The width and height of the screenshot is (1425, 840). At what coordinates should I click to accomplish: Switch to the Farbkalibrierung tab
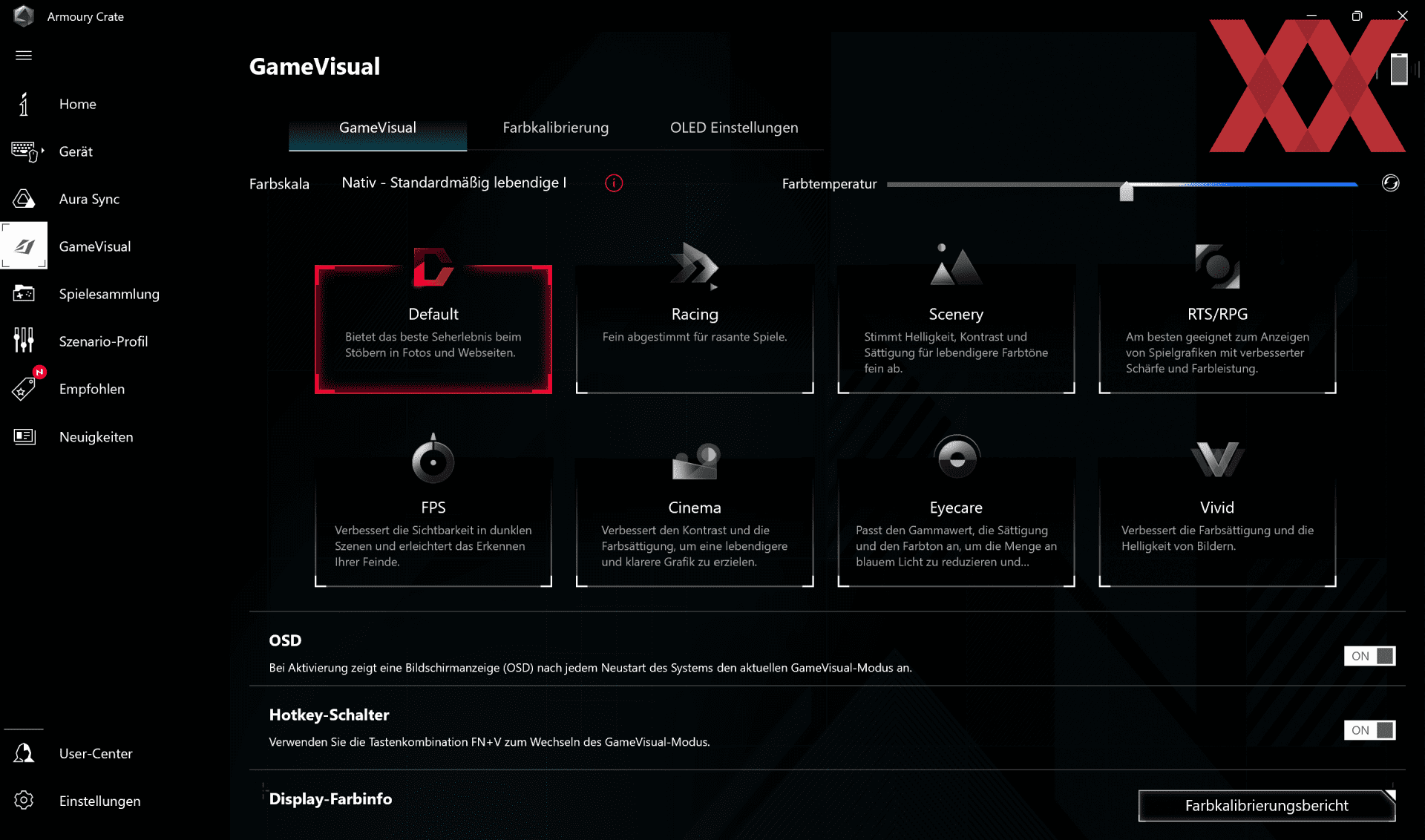pyautogui.click(x=555, y=128)
